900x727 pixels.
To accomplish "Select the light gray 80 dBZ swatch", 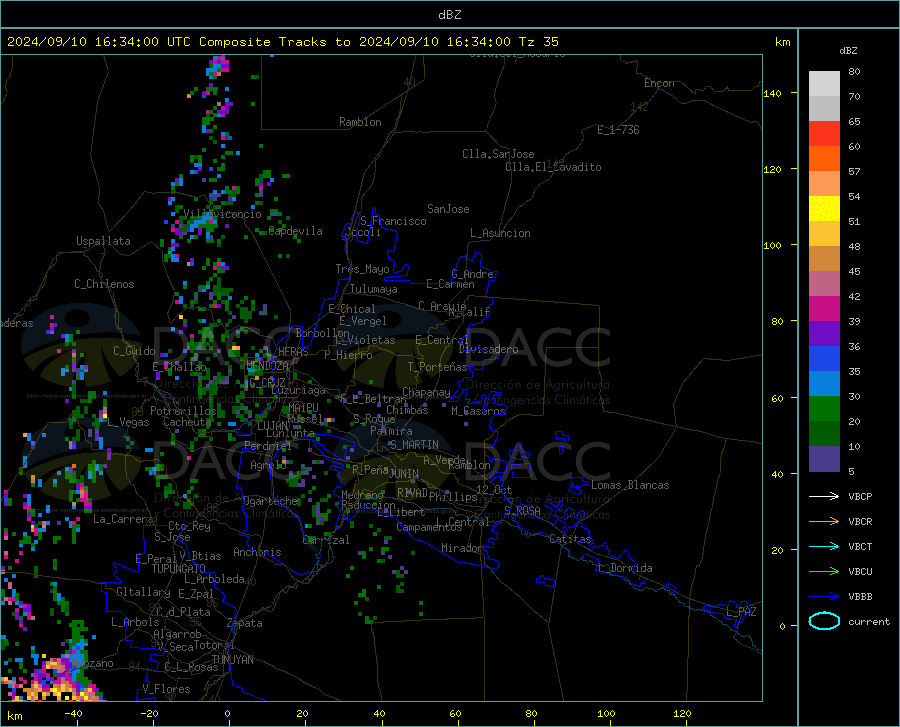I will tap(824, 84).
